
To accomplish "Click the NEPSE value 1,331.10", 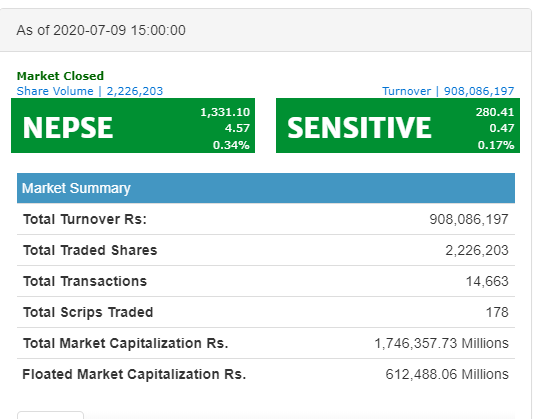I will coord(225,112).
